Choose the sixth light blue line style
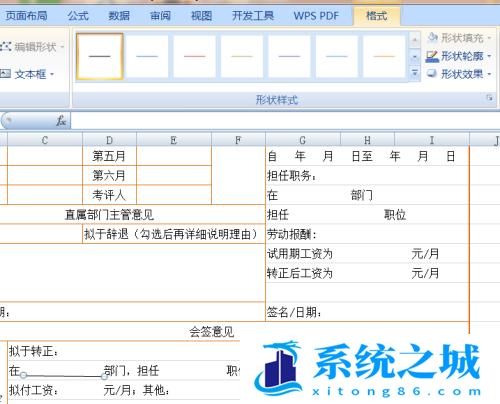 pos(337,56)
